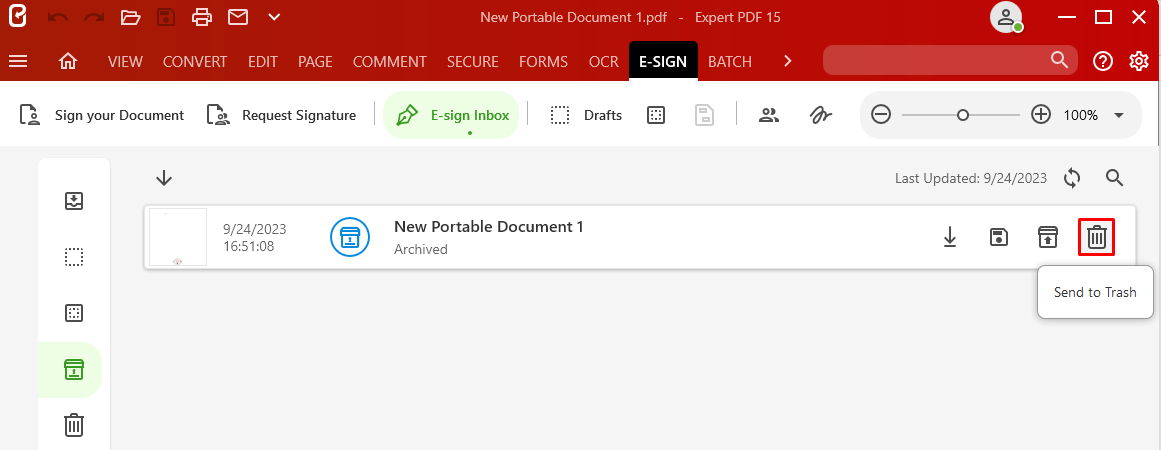This screenshot has width=1161, height=450.
Task: Open the BATCH tab
Action: point(730,62)
